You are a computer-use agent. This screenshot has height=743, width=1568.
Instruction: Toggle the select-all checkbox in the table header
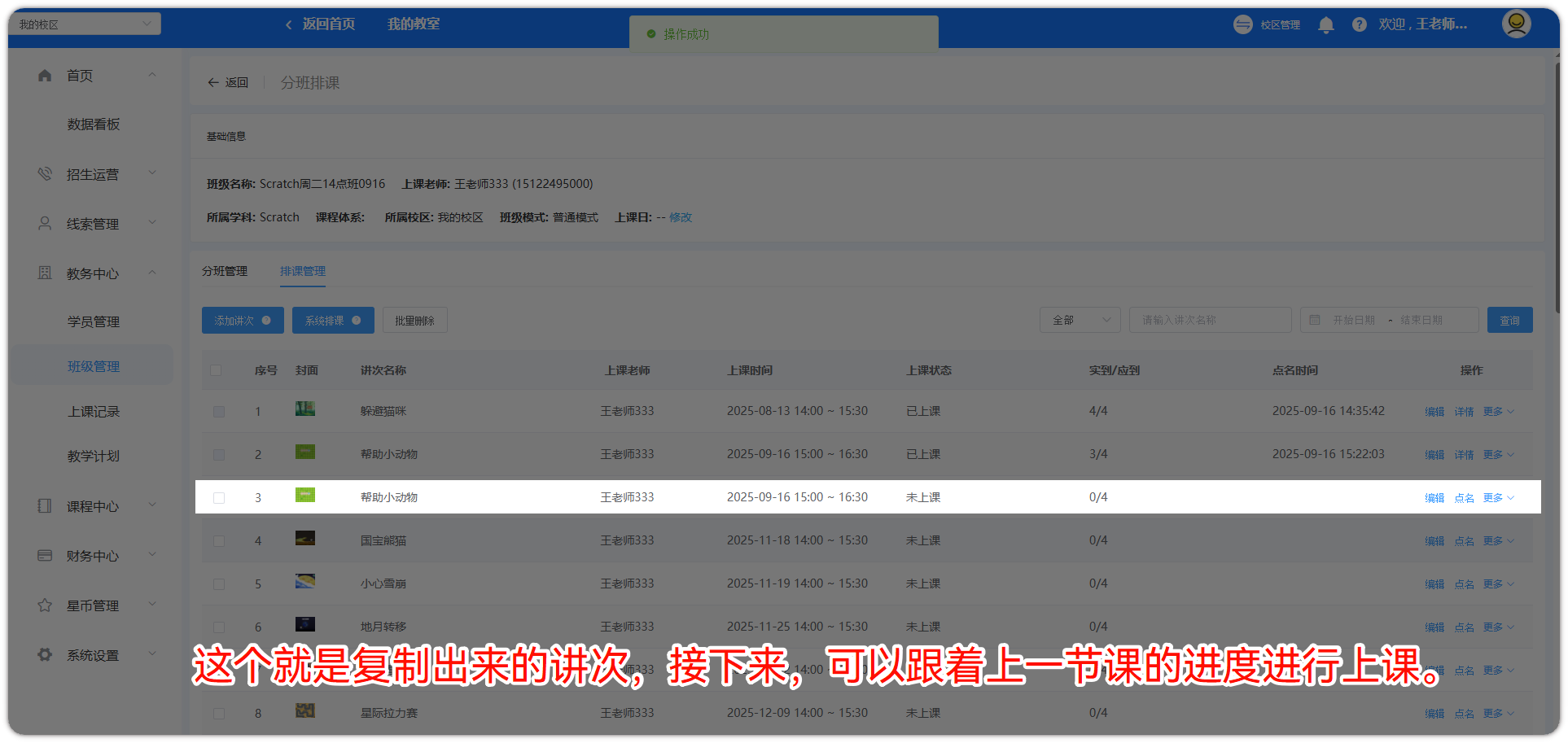coord(216,370)
